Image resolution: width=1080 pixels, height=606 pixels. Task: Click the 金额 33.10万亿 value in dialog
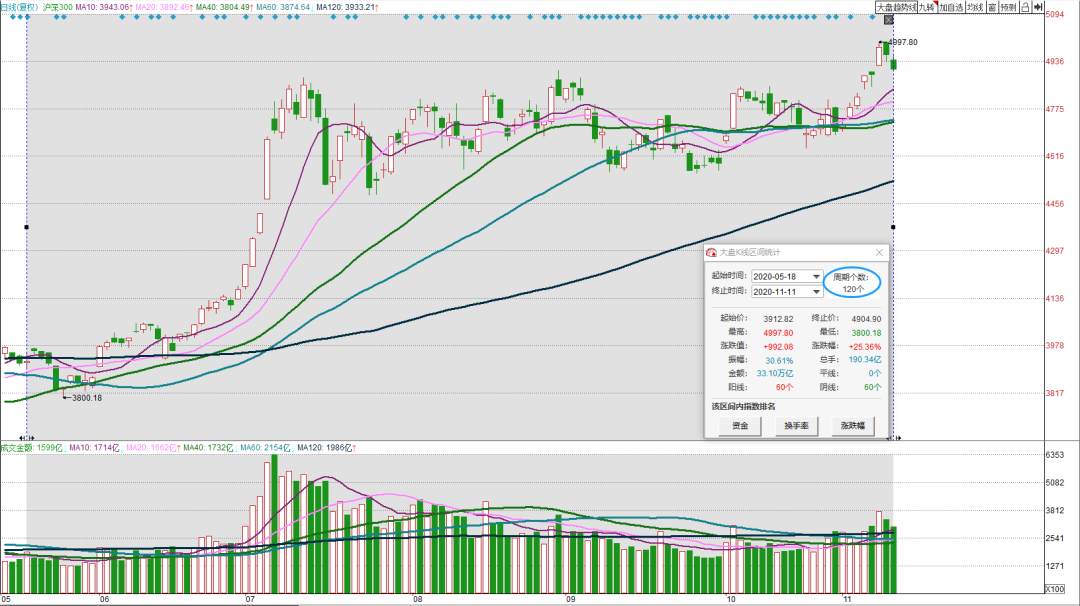[775, 373]
